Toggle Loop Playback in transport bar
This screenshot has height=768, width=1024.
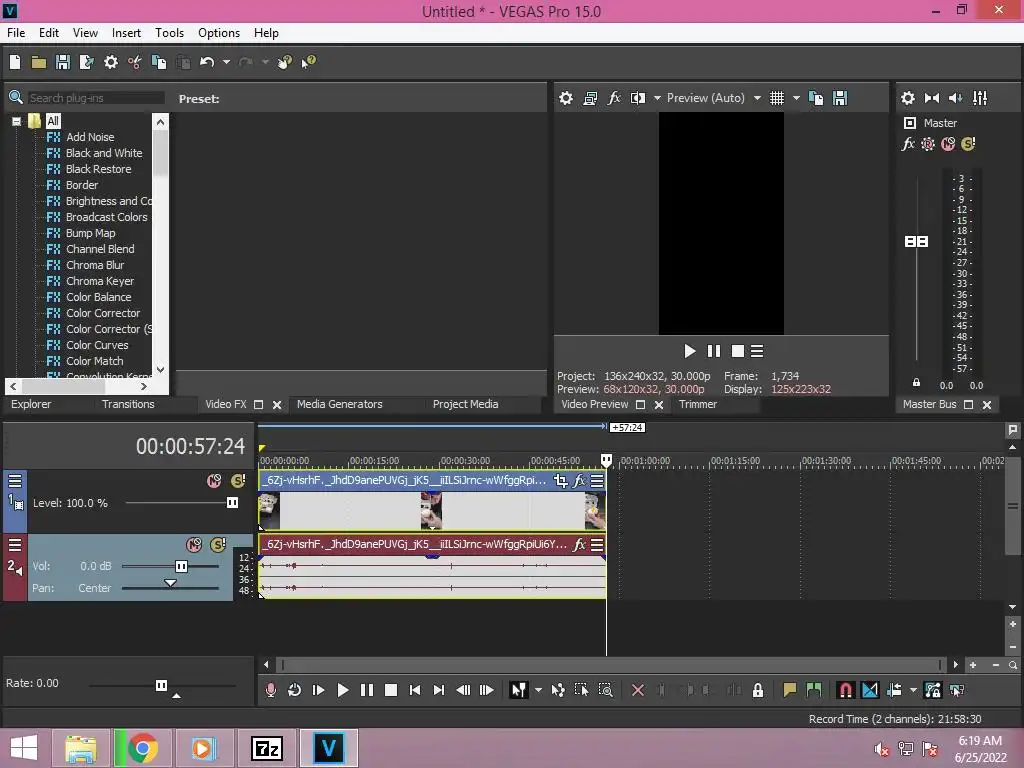[295, 690]
